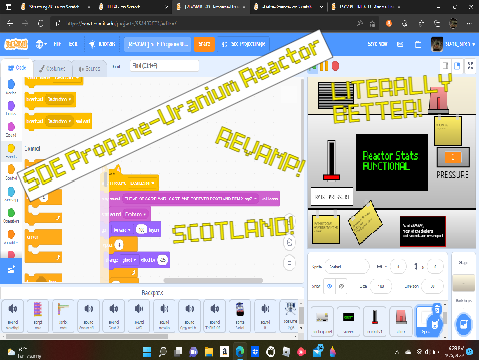
Task: Enter fullscreen stage mode
Action: coord(470,66)
